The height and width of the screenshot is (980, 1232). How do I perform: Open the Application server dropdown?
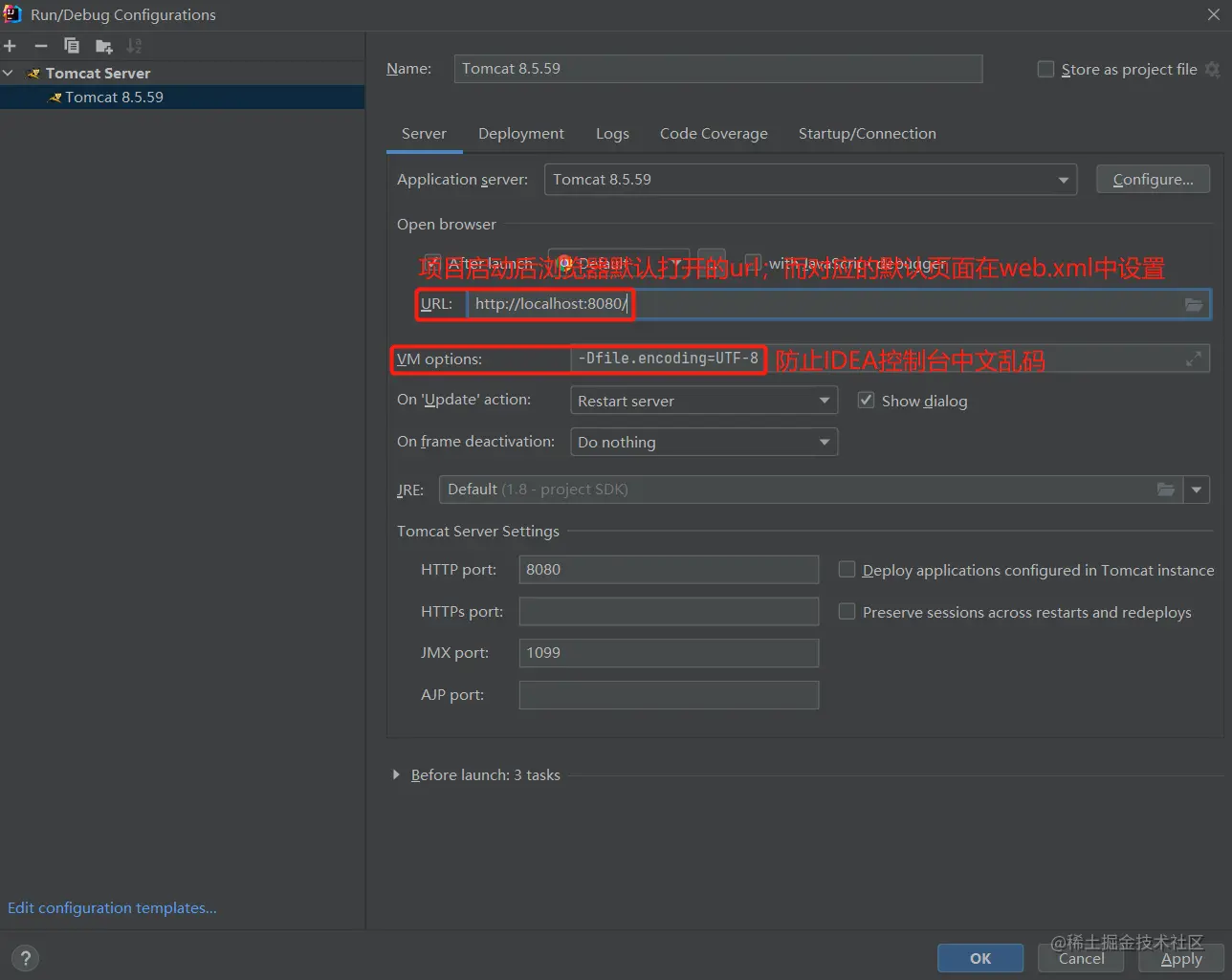coord(810,180)
